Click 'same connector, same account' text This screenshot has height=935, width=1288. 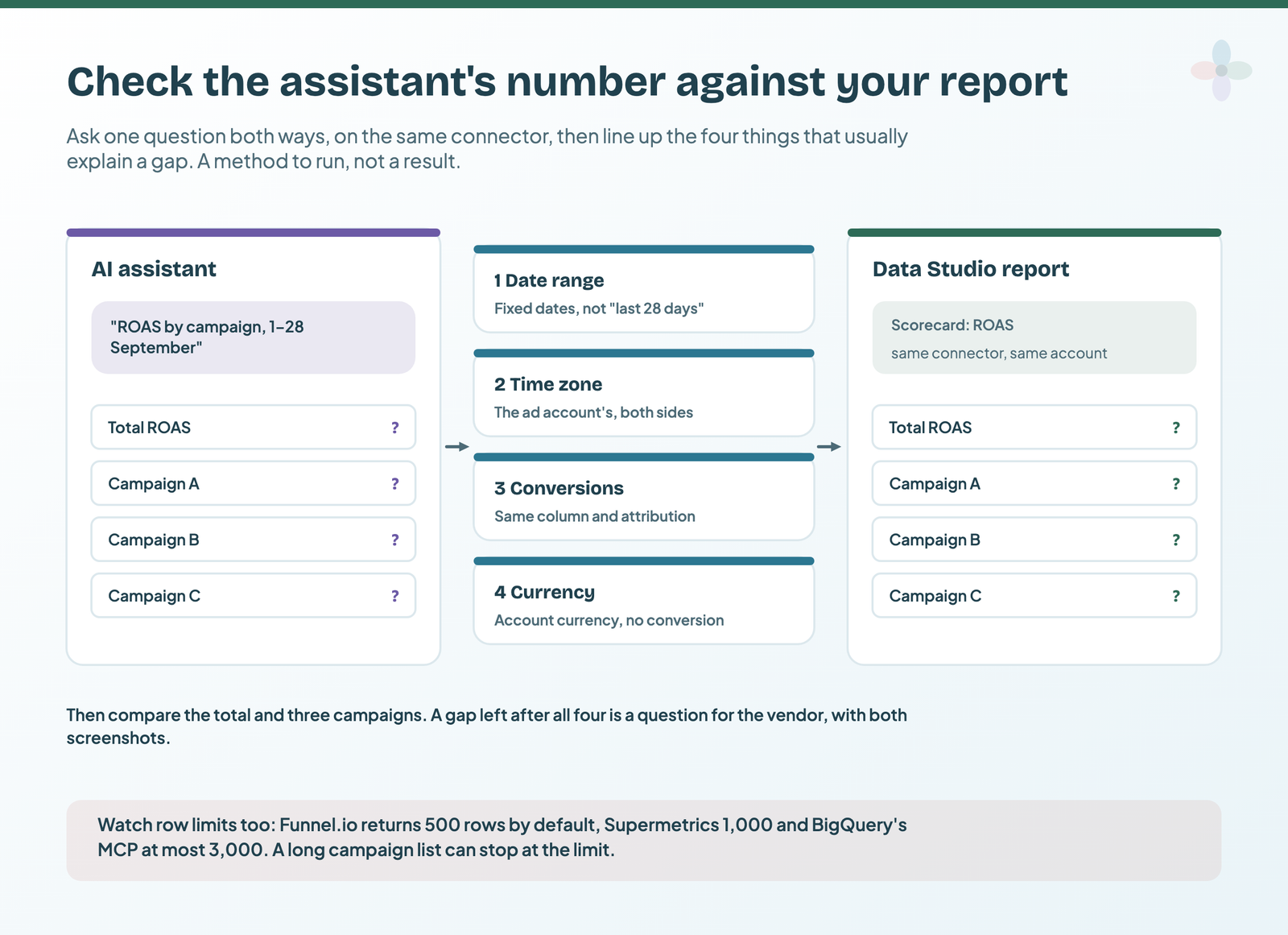(x=999, y=354)
